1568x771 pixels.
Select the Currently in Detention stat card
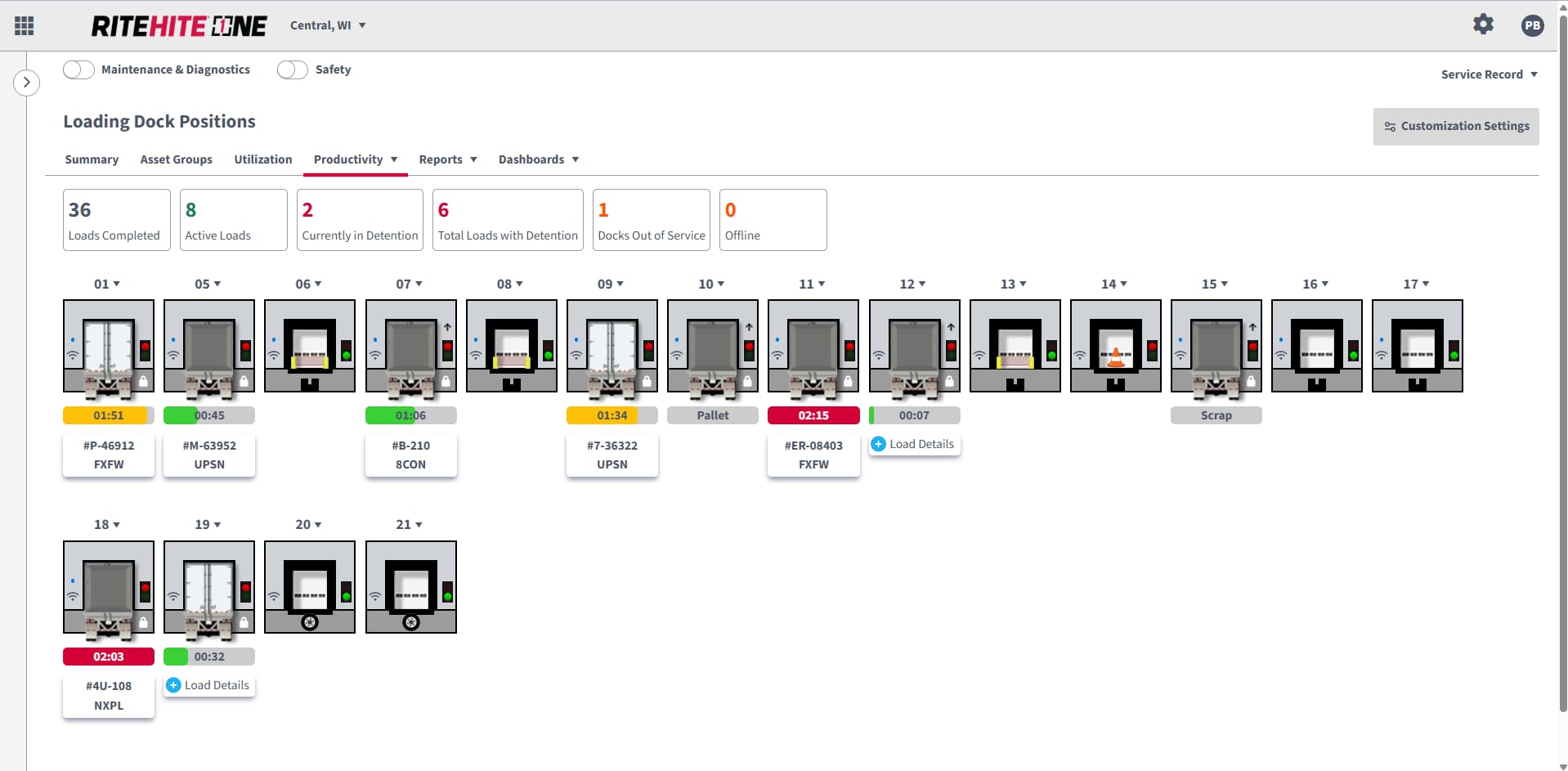point(360,220)
